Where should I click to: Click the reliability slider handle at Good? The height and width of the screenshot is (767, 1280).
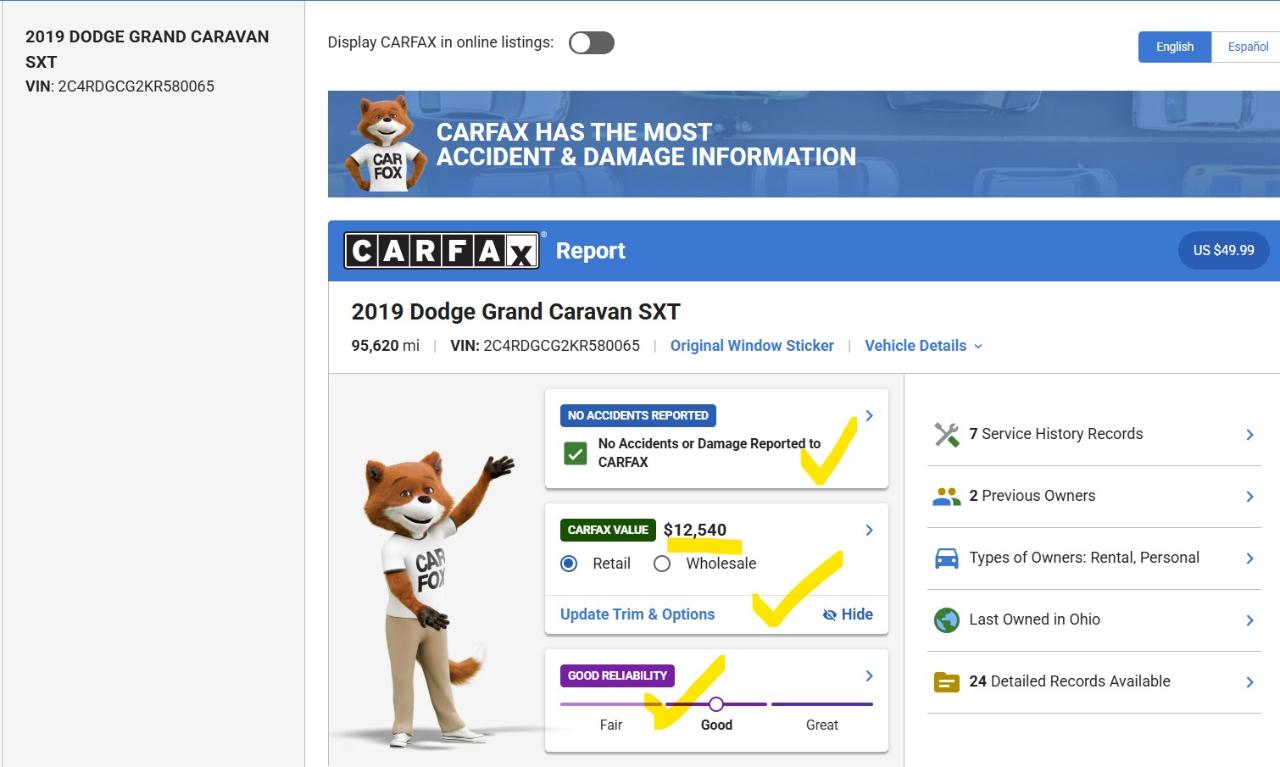[x=716, y=704]
